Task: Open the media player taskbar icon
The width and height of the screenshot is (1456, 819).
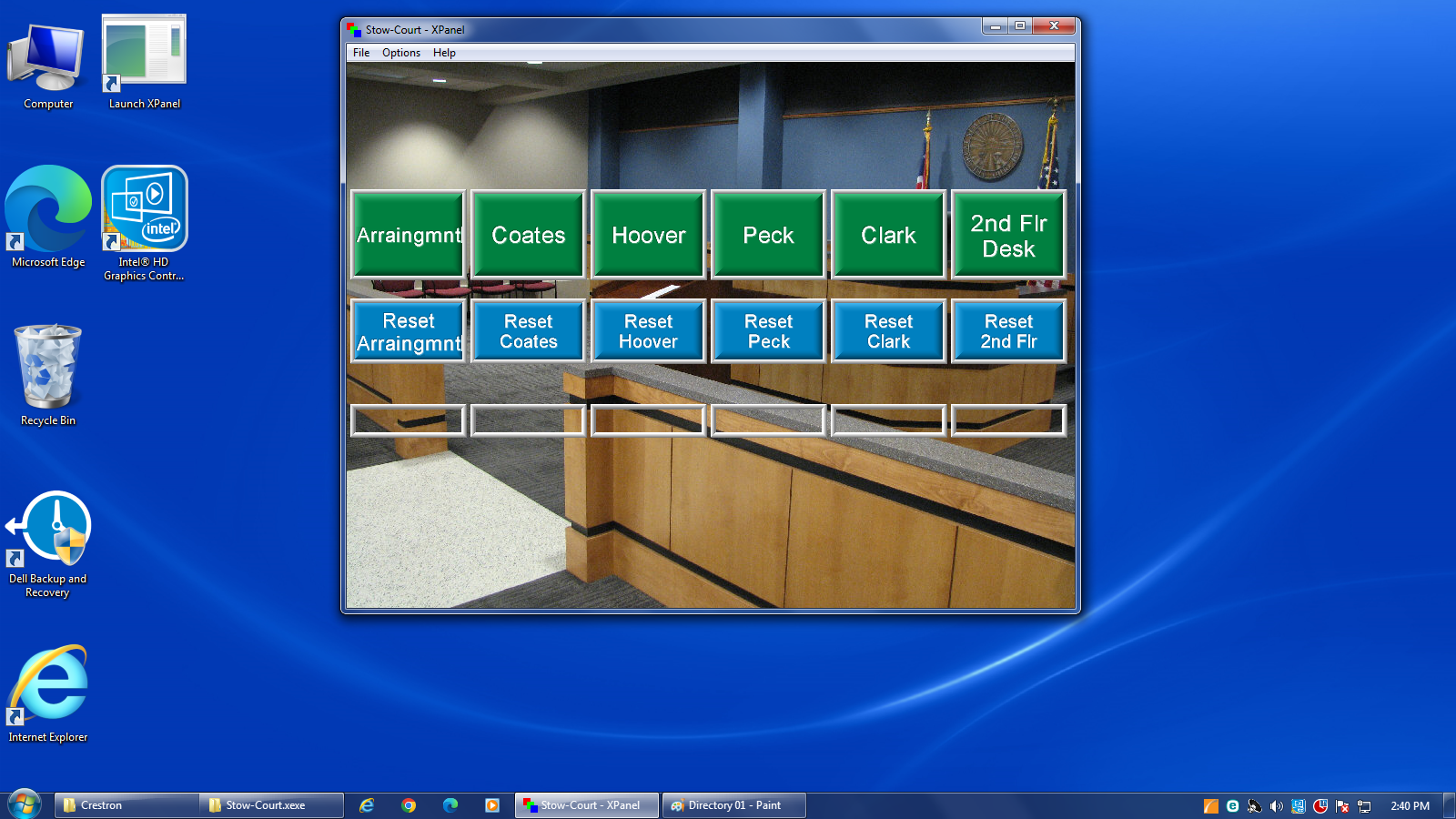Action: pos(492,805)
